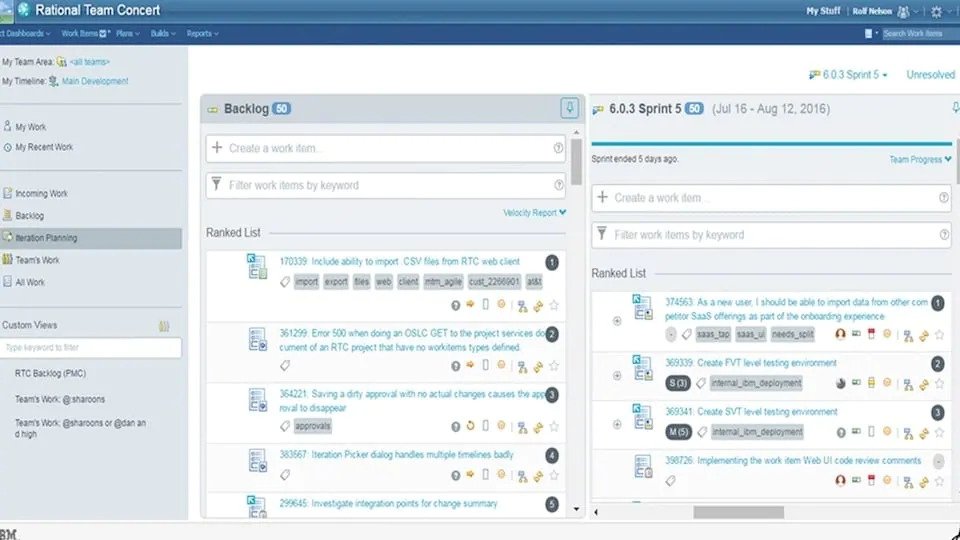Image resolution: width=960 pixels, height=540 pixels.
Task: Open work item 369339 Create FVT link
Action: tap(751, 363)
